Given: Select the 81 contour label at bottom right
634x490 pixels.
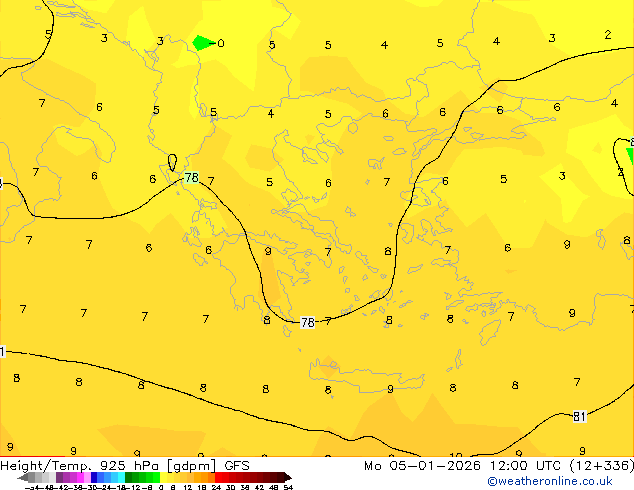Looking at the screenshot, I should click(x=580, y=416).
